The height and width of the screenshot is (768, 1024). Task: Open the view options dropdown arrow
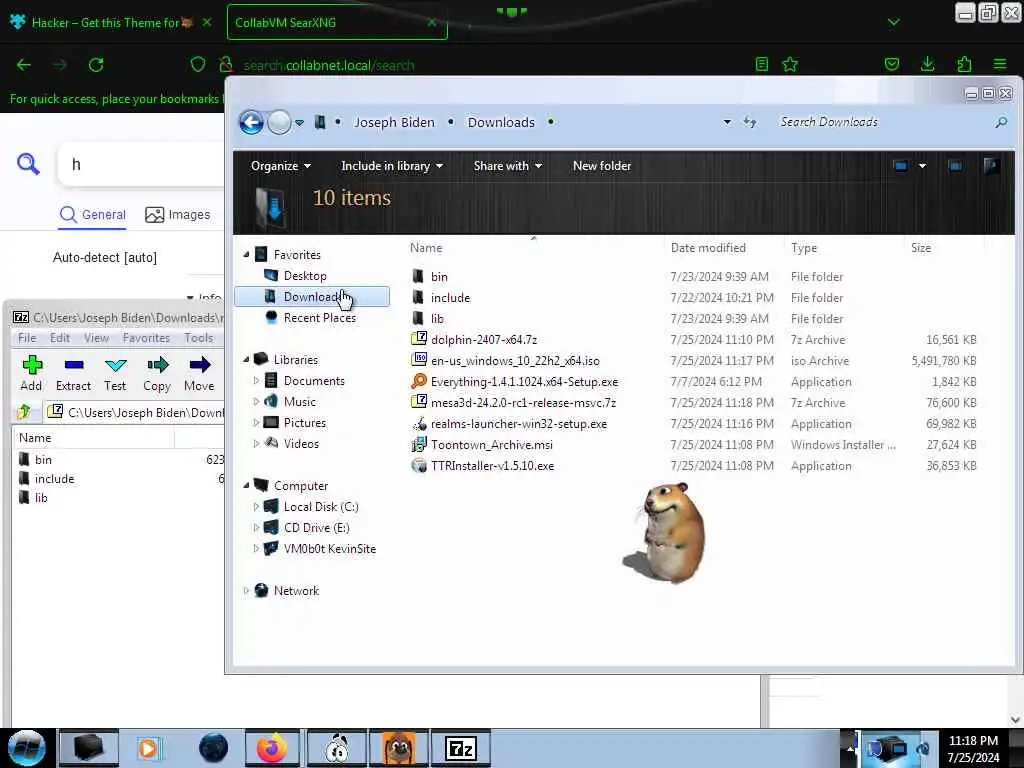point(922,166)
